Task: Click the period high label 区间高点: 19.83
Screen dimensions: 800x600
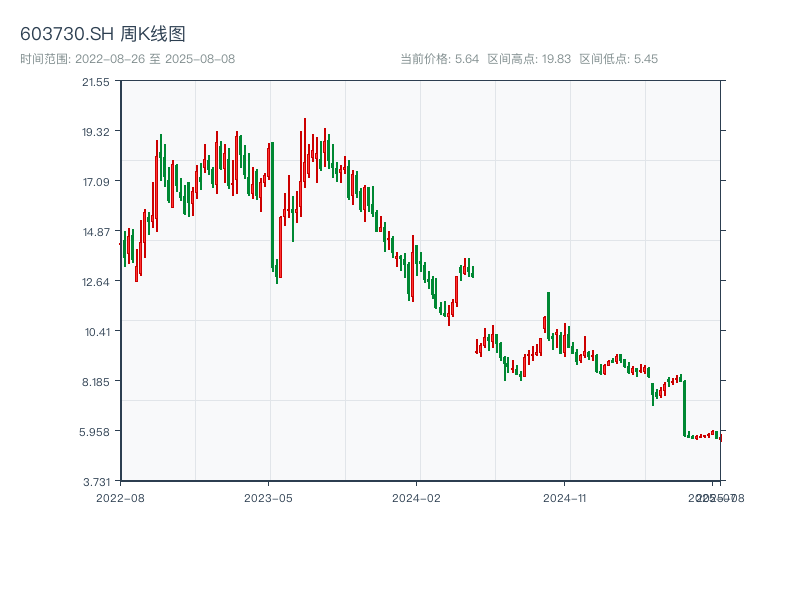Action: click(x=529, y=59)
